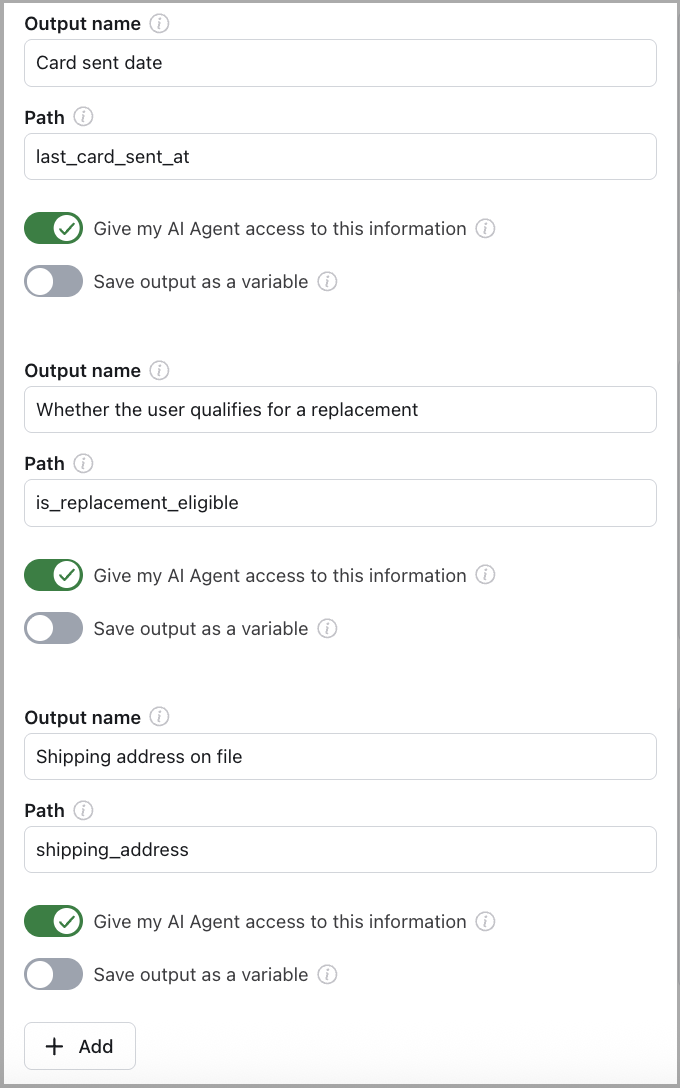Click info icon beside third Output name label
The width and height of the screenshot is (680, 1088).
(x=159, y=717)
